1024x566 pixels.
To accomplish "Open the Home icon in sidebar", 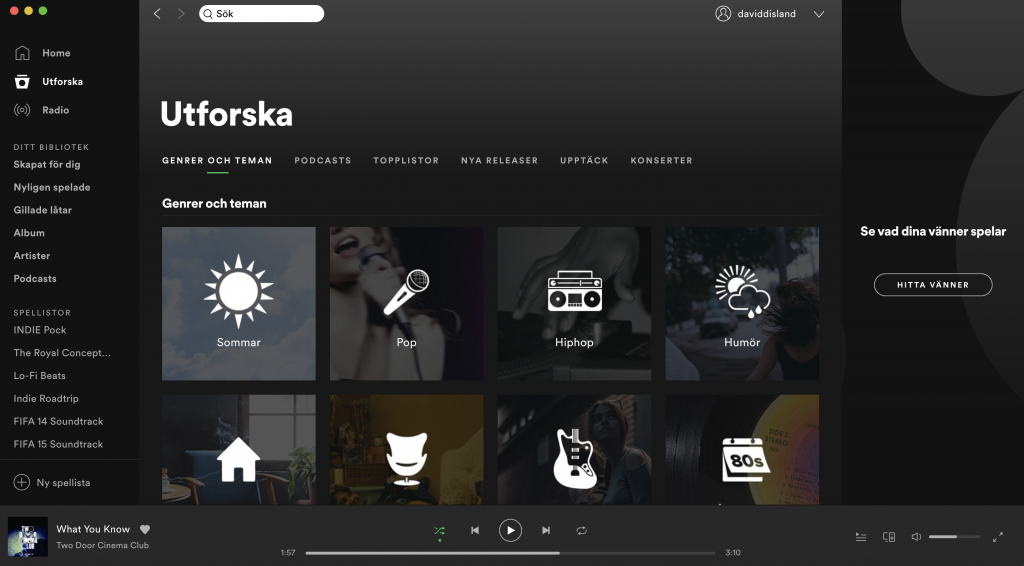I will (x=22, y=53).
